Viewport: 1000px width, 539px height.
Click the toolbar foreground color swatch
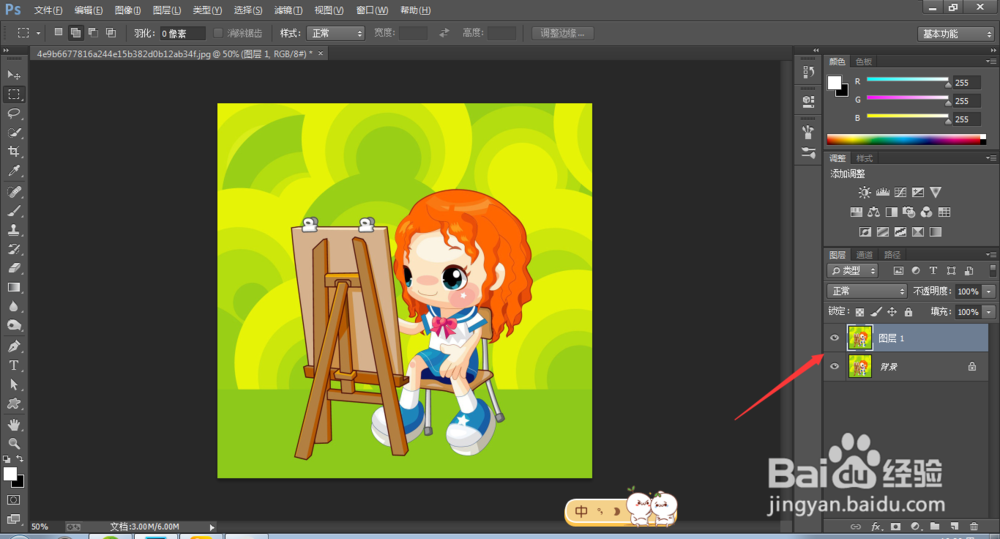coord(10,474)
